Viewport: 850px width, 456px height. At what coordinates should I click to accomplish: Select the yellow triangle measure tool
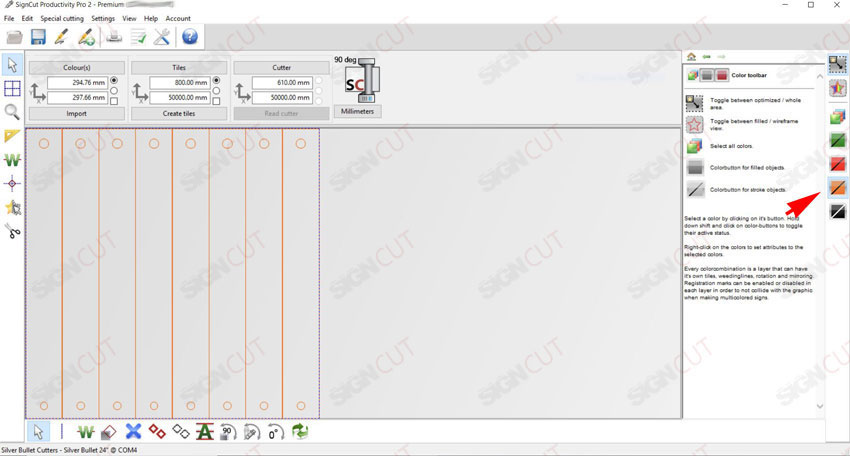tap(12, 136)
